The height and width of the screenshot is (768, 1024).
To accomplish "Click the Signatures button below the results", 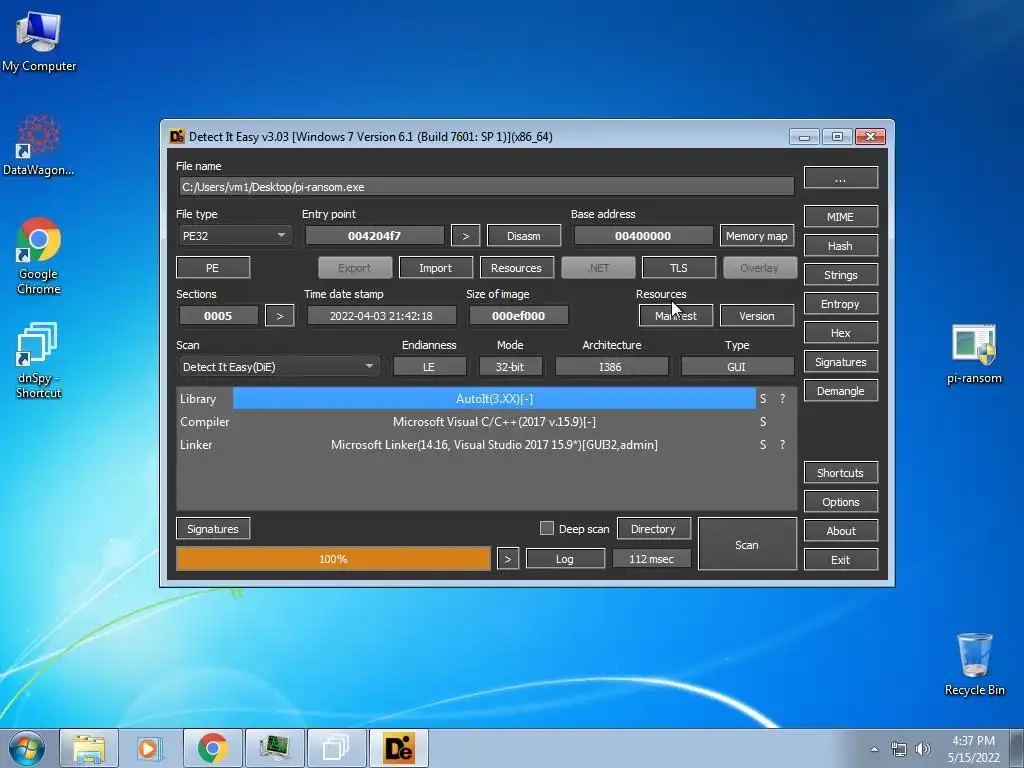I will (x=213, y=528).
